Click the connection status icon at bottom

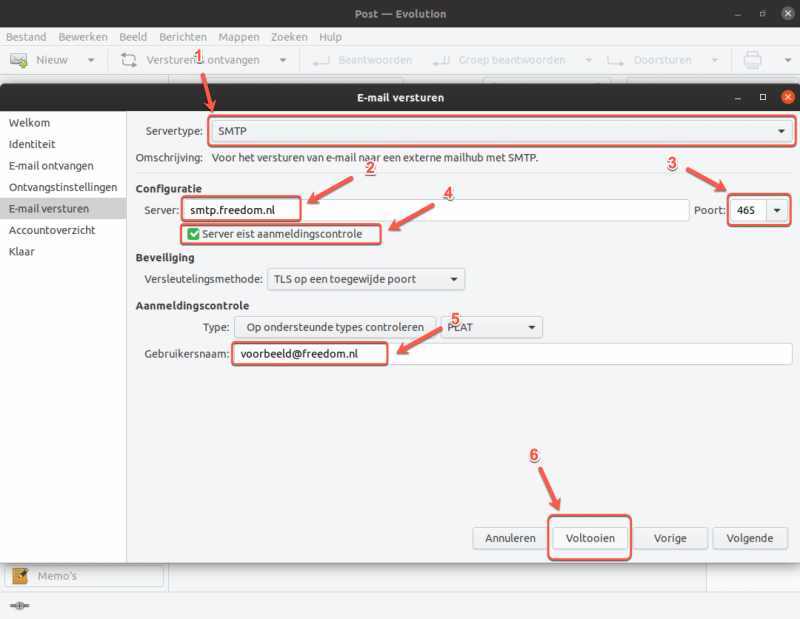coord(19,606)
